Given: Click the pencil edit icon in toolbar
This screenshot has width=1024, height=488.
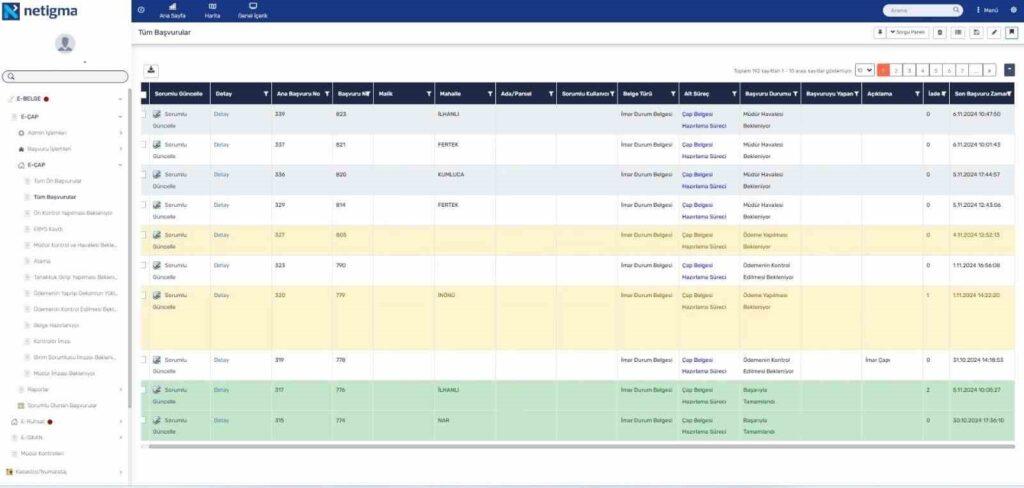Looking at the screenshot, I should (993, 33).
